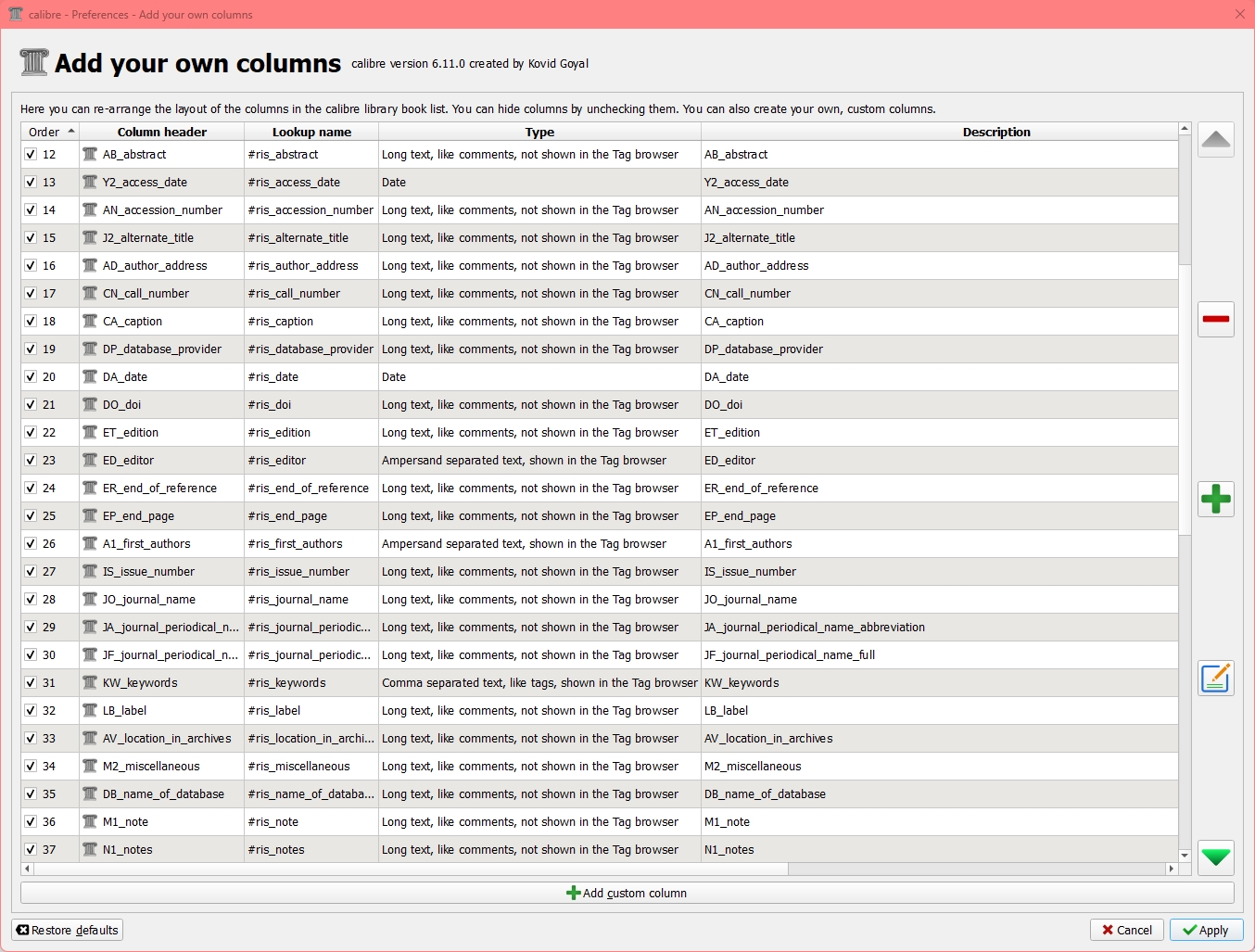Apply the column changes
Screen dimensions: 1255x952
[1206, 930]
